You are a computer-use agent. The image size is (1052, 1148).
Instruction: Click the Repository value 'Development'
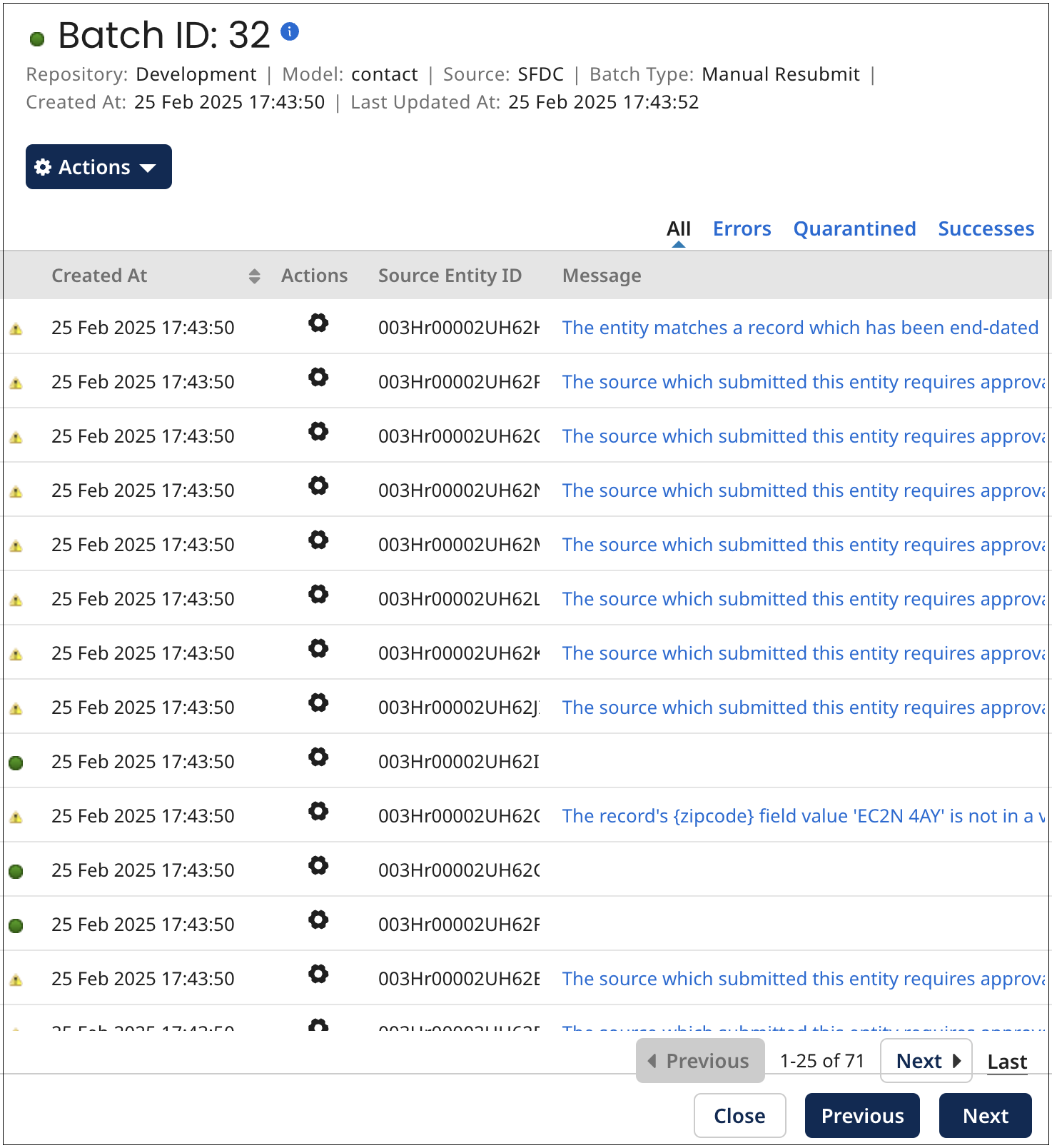pos(196,74)
